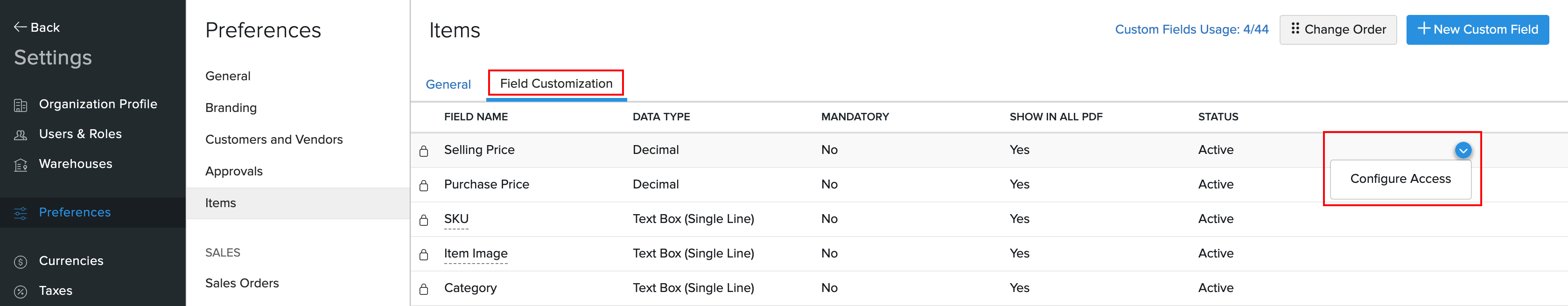1568x306 pixels.
Task: Click the Organization Profile building icon
Action: tap(21, 105)
